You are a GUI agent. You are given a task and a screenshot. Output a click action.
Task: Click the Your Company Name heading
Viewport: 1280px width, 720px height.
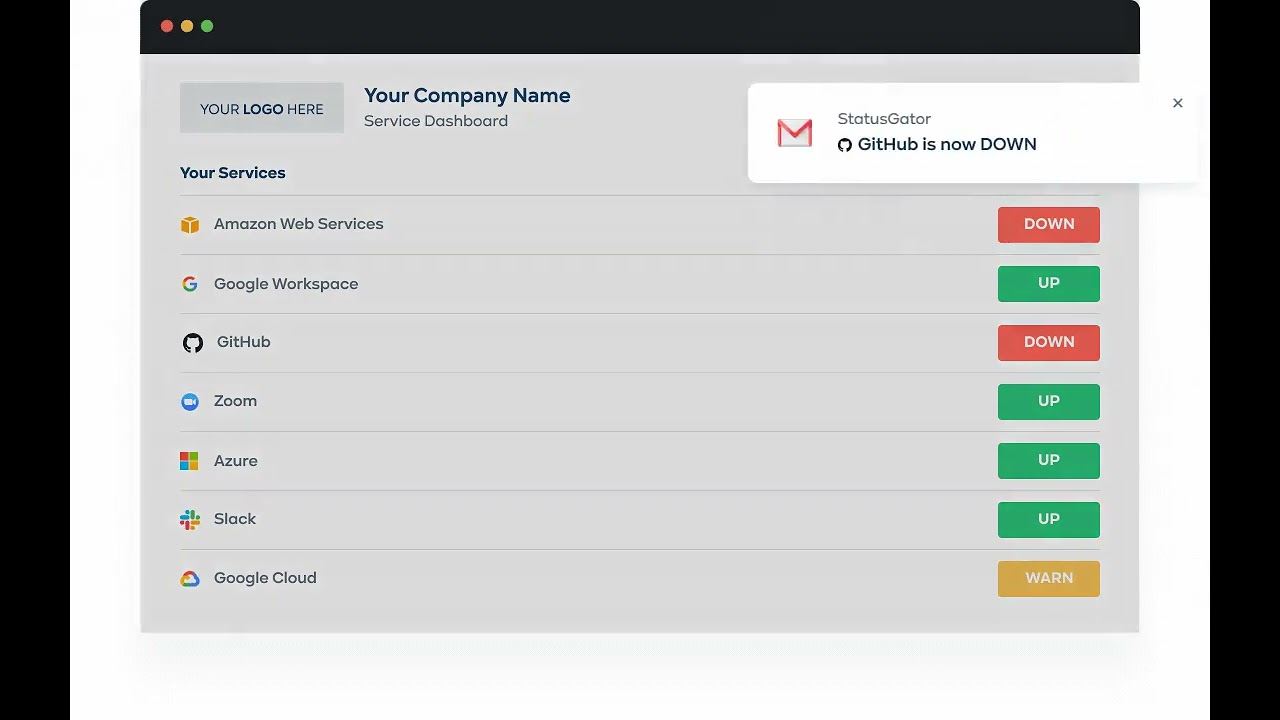(467, 96)
